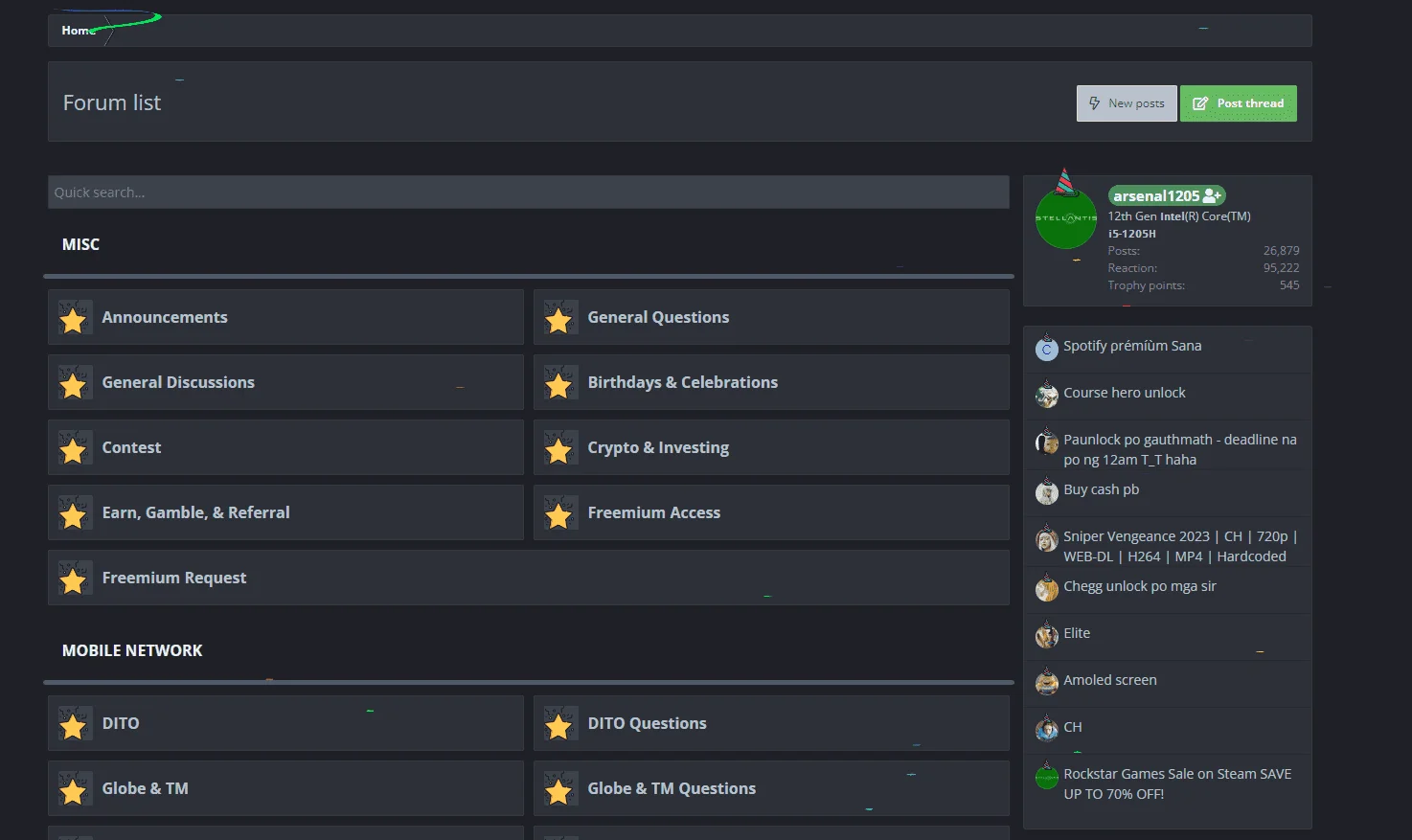
Task: Open the General Questions forum
Action: click(x=658, y=317)
